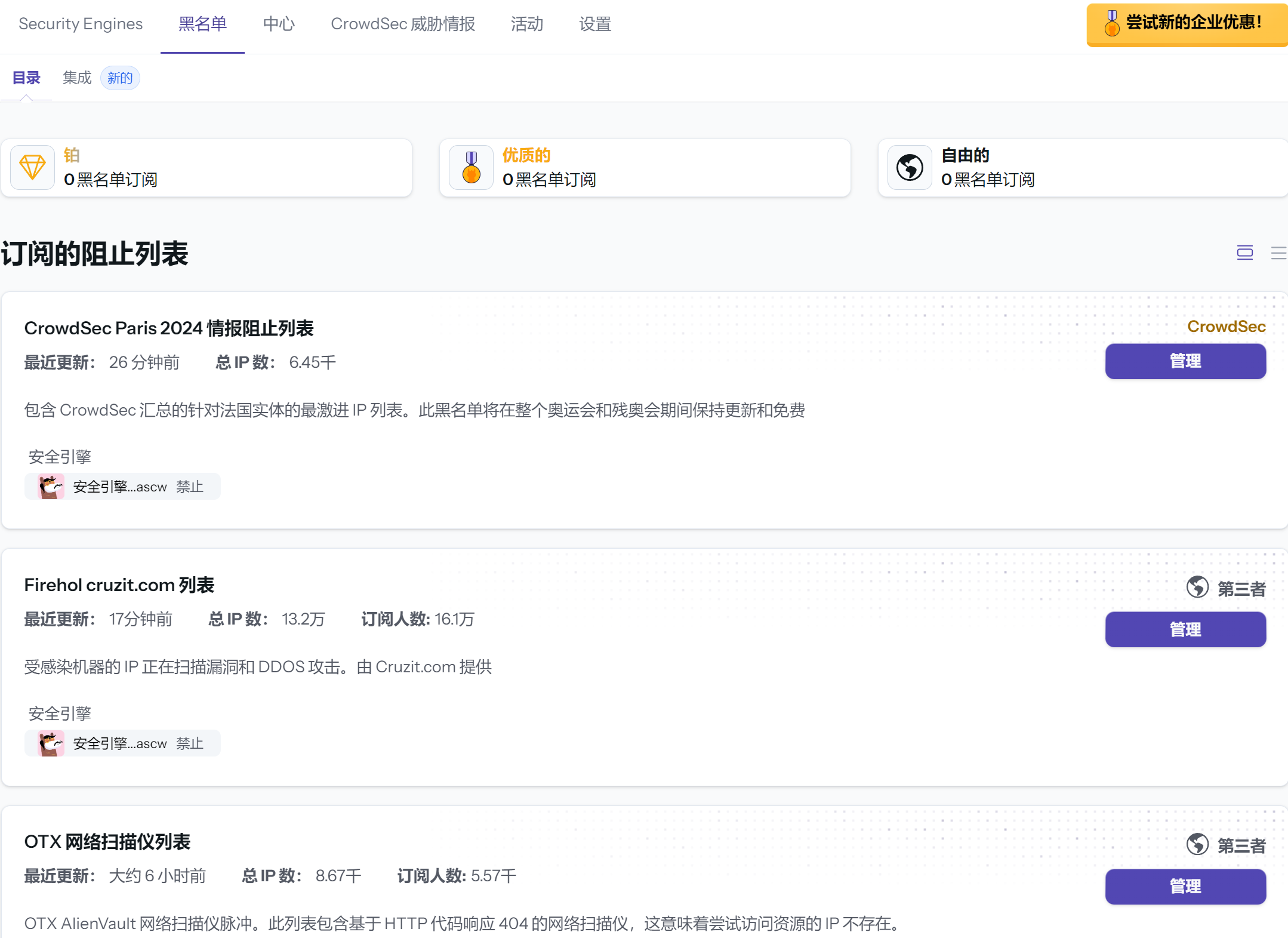Click 管理 for OTX scanner list

[x=1185, y=886]
